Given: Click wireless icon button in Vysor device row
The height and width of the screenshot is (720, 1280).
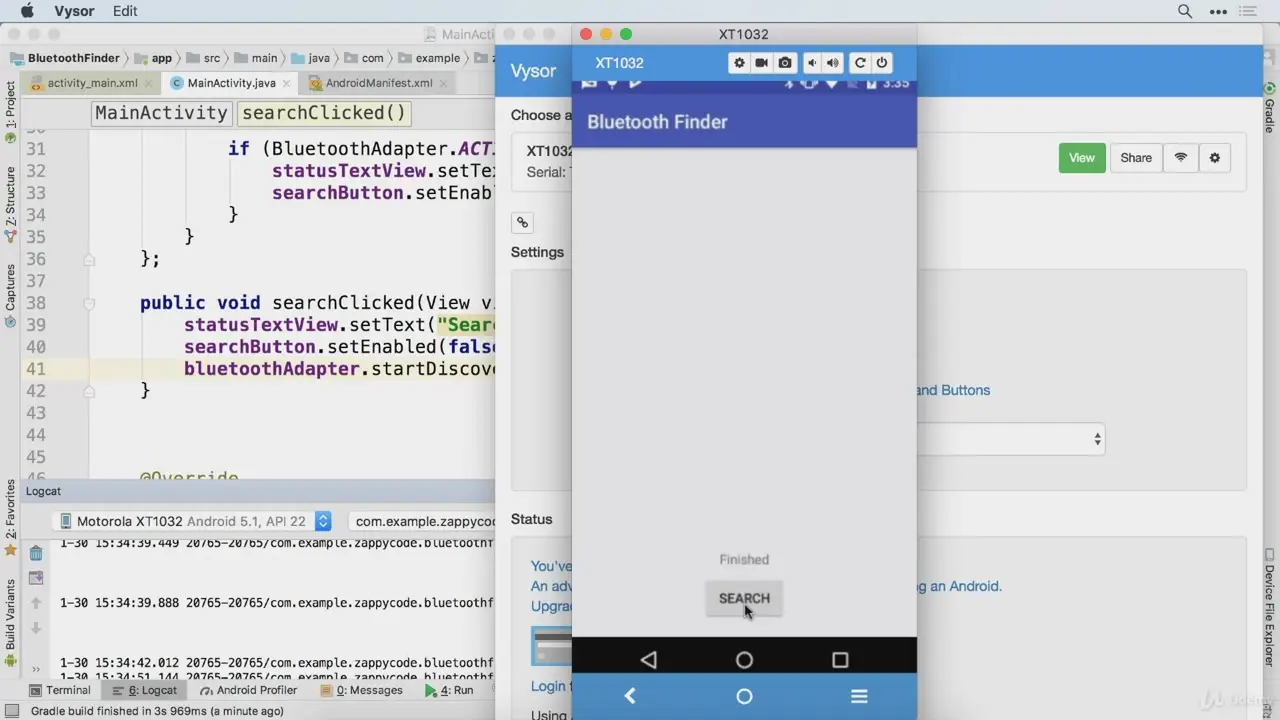Looking at the screenshot, I should (x=1181, y=158).
